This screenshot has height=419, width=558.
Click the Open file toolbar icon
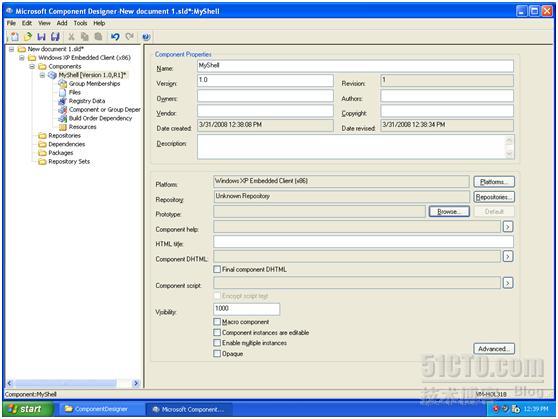click(x=28, y=37)
